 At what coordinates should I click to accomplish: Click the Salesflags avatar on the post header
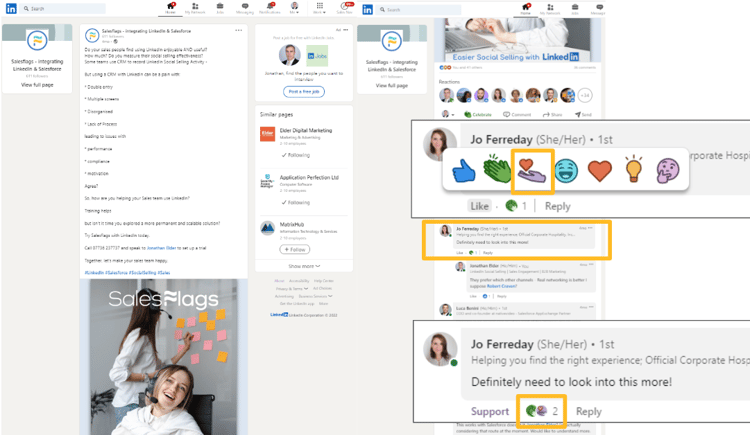92,35
